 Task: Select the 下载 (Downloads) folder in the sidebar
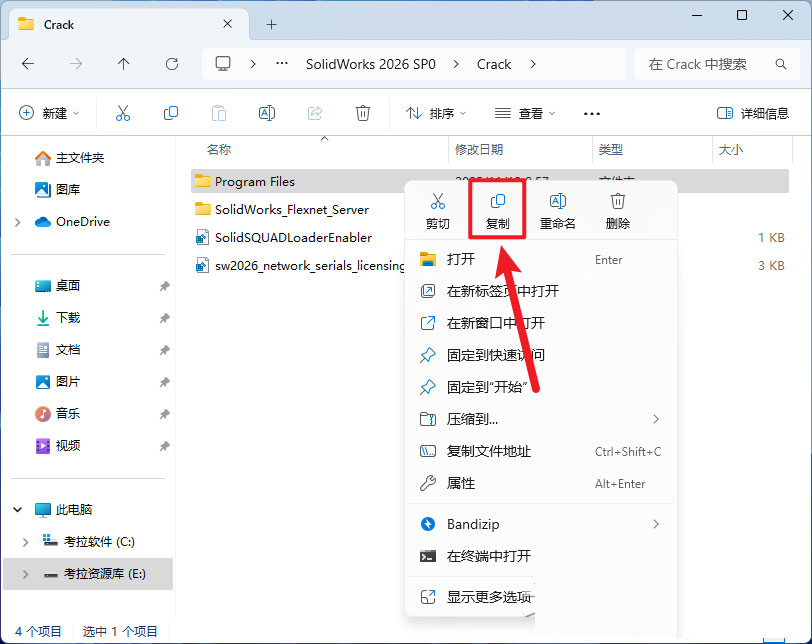pyautogui.click(x=68, y=317)
